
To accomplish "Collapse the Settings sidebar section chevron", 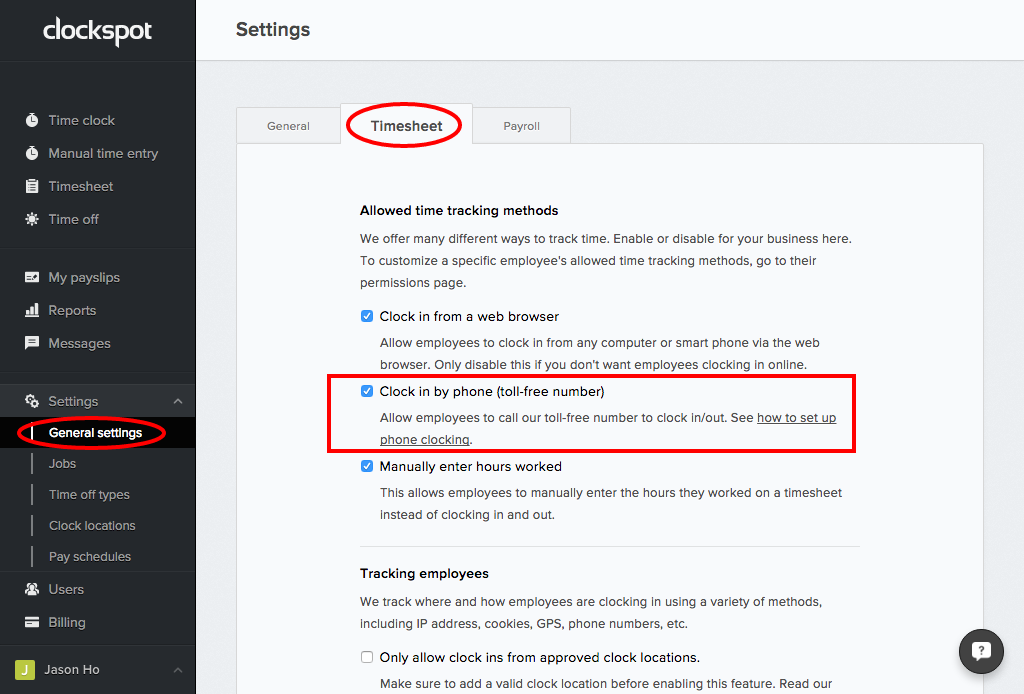I will pyautogui.click(x=178, y=401).
